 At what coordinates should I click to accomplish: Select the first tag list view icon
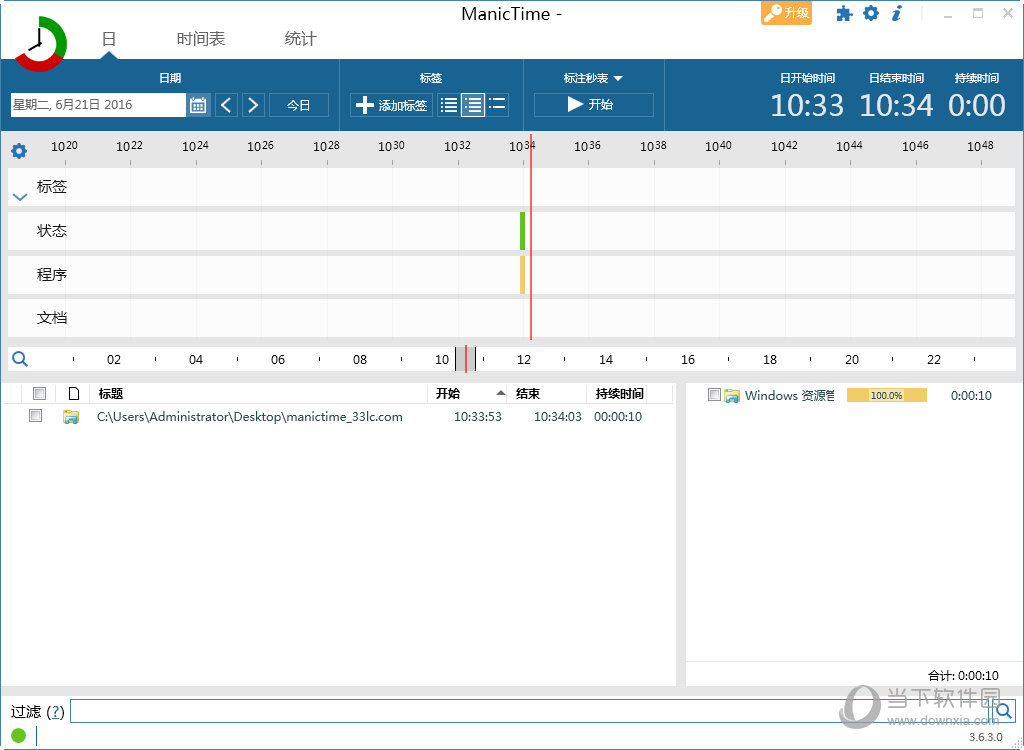point(449,105)
